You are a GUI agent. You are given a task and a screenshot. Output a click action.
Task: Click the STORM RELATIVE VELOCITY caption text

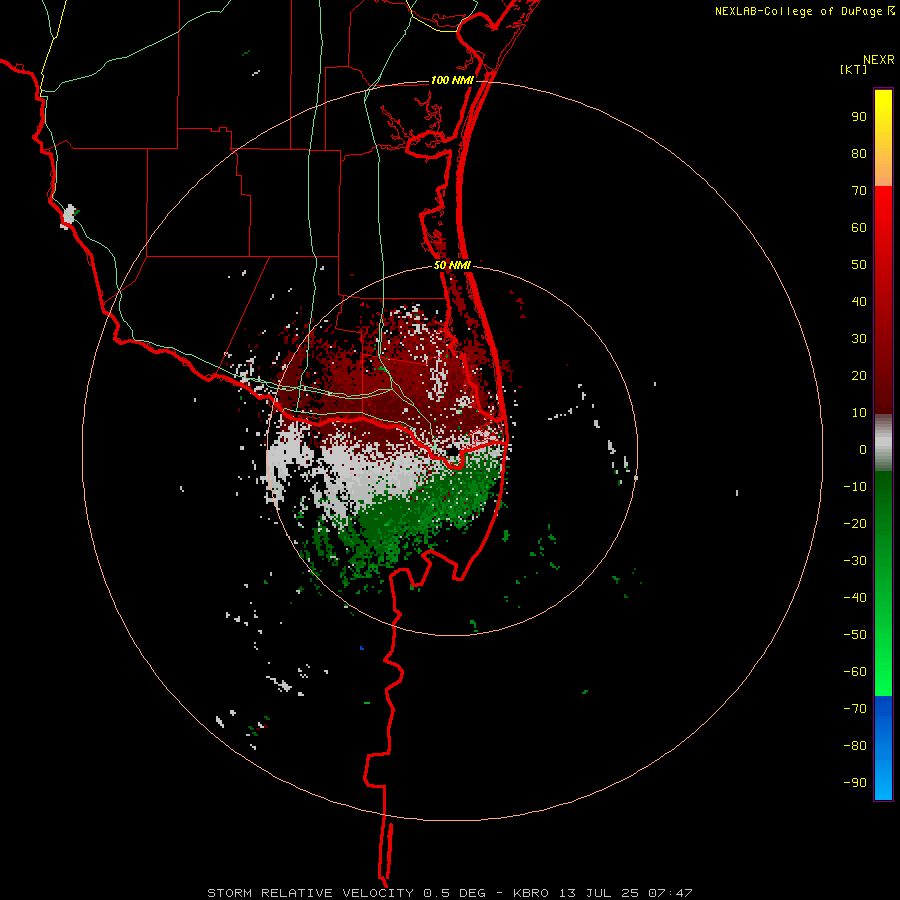point(310,893)
